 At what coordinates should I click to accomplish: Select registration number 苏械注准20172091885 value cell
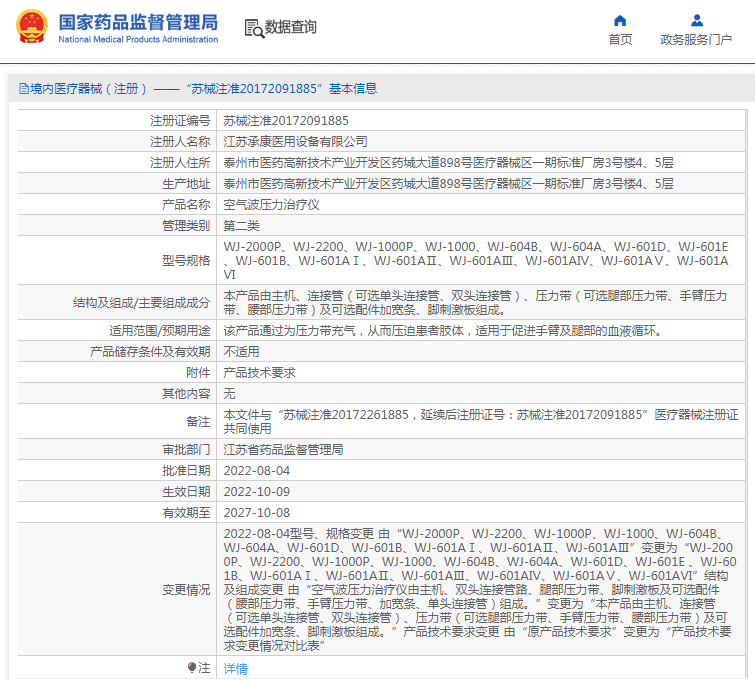[286, 120]
